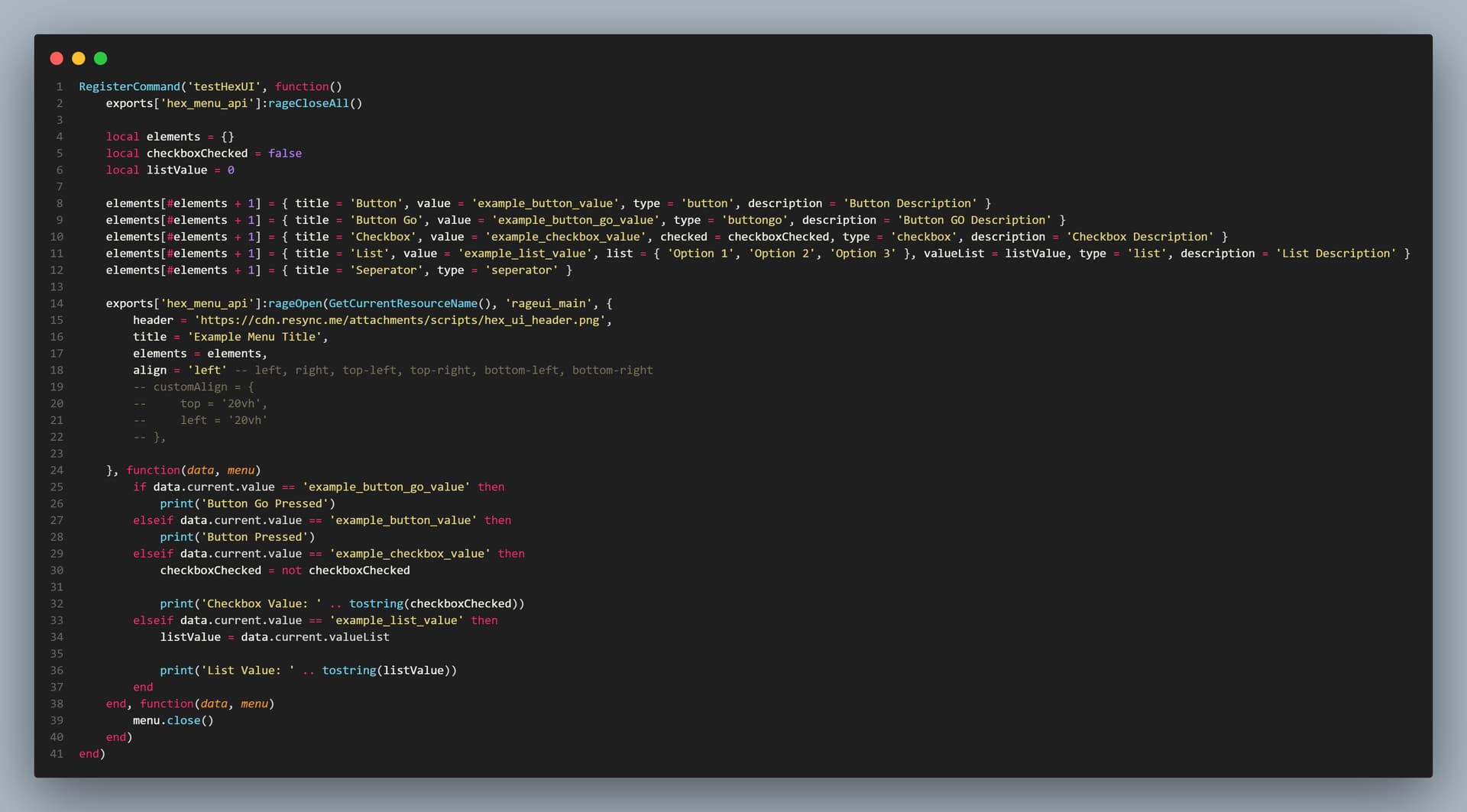Click the 'rageui_main' string

click(548, 304)
